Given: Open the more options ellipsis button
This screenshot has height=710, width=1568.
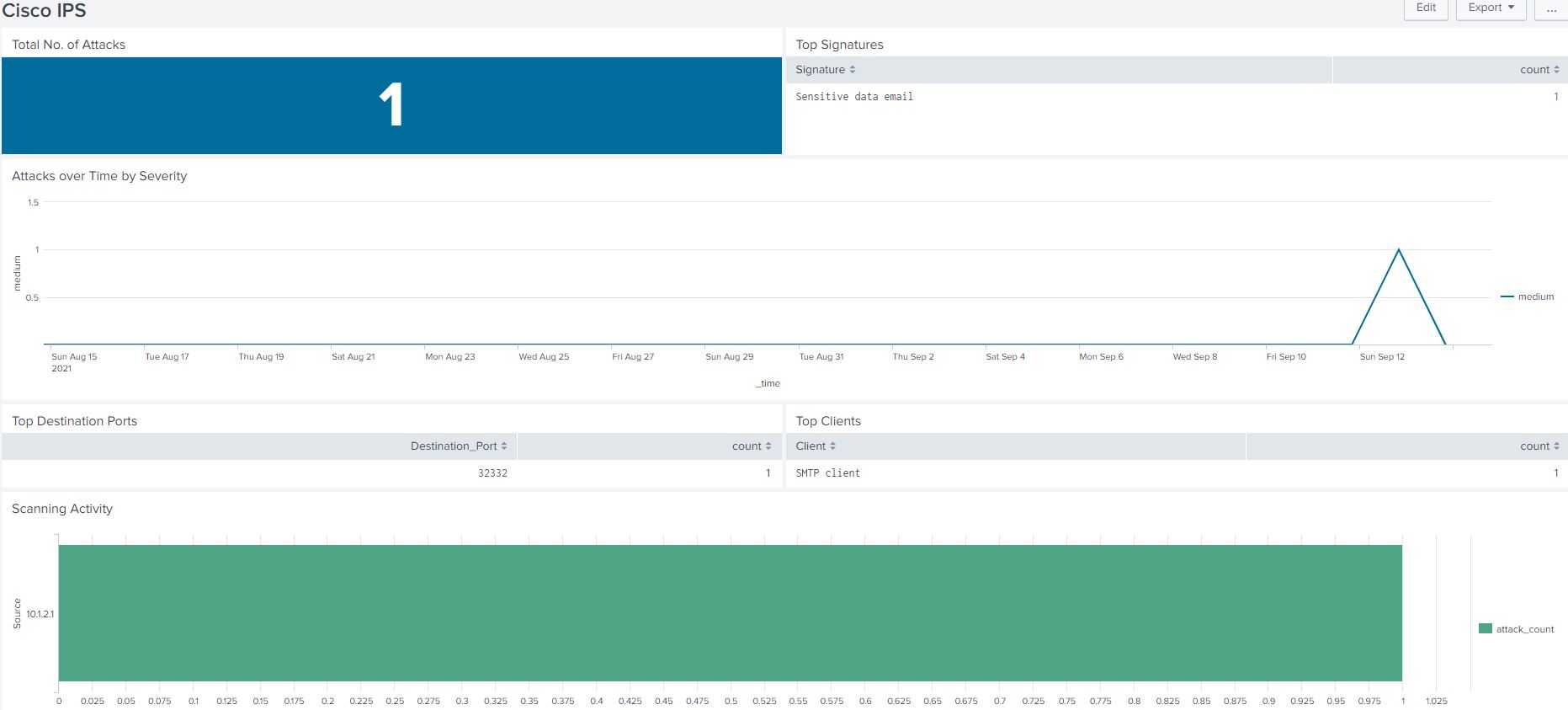Looking at the screenshot, I should pyautogui.click(x=1551, y=8).
